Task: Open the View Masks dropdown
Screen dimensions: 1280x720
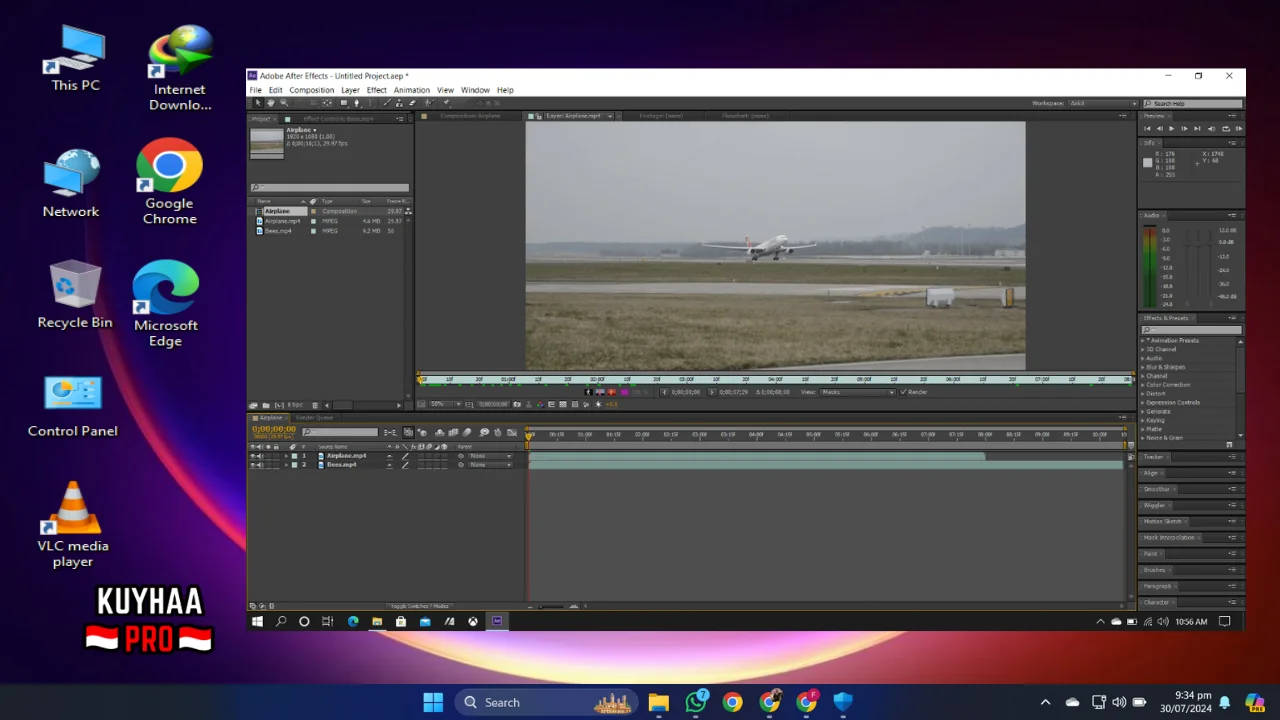Action: (x=858, y=392)
